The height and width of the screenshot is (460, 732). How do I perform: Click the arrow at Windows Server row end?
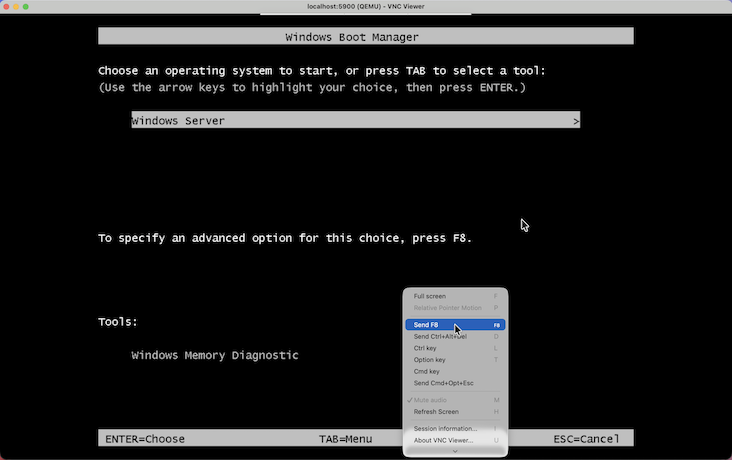pos(576,121)
